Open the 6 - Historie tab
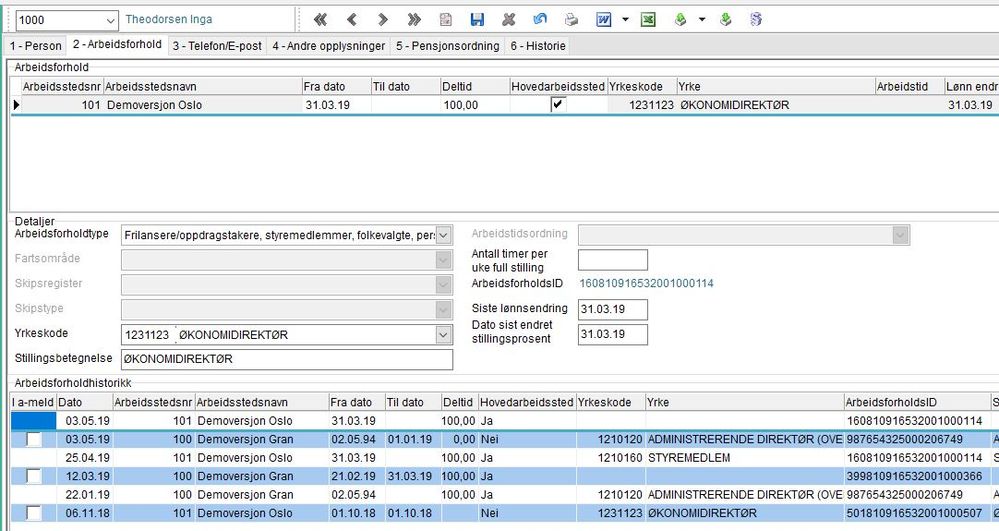 coord(538,46)
